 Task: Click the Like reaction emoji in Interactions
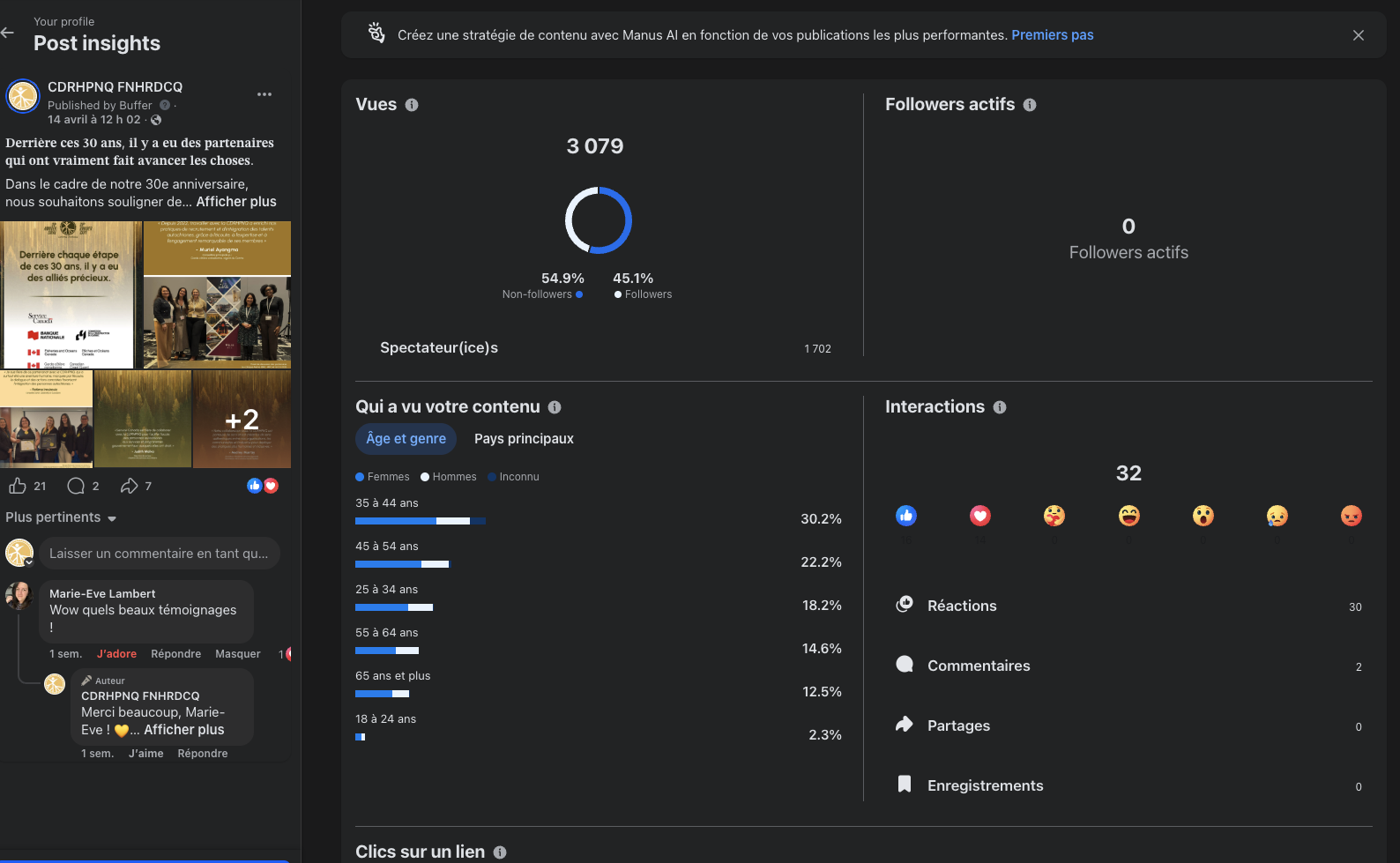pyautogui.click(x=906, y=516)
